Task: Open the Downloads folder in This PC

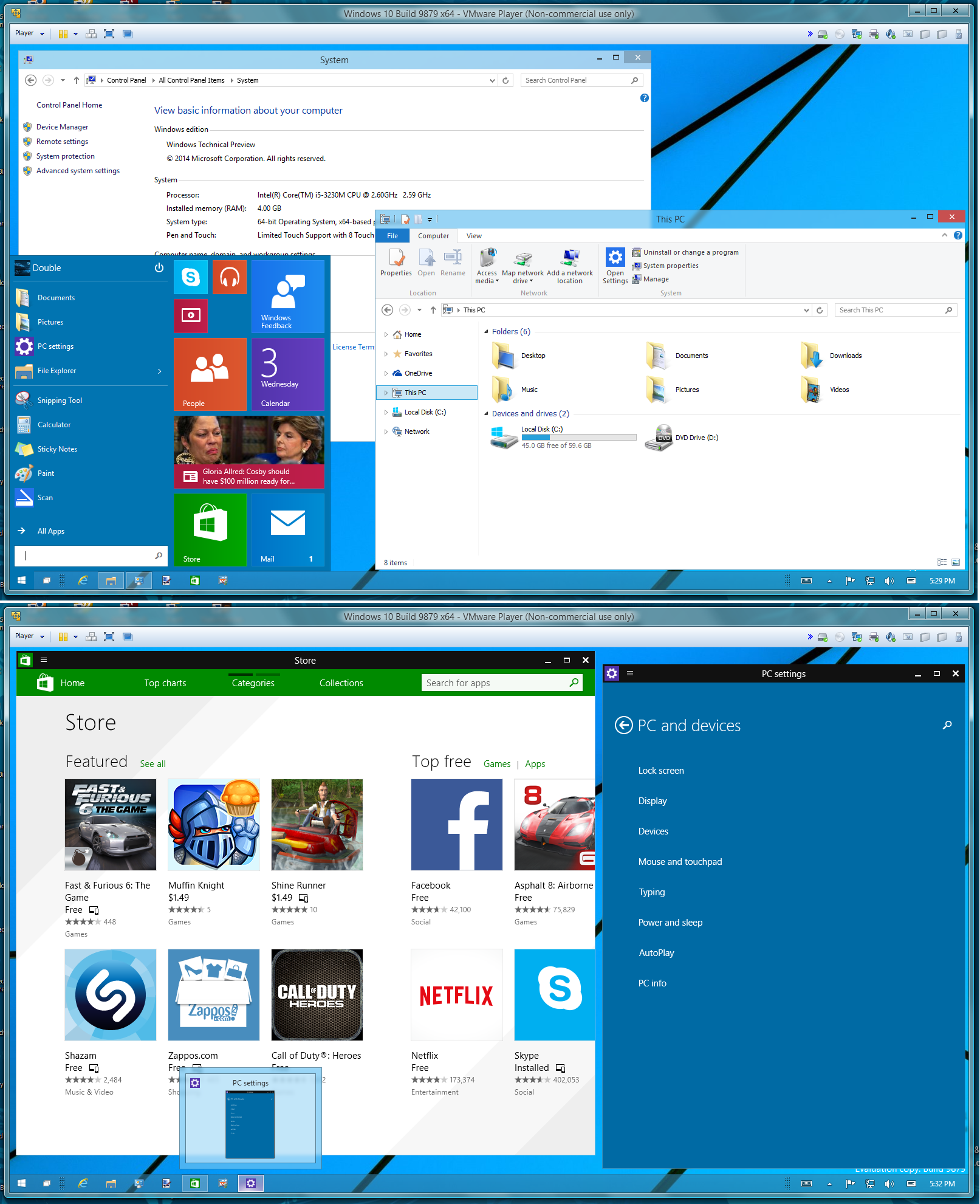Action: [x=832, y=356]
